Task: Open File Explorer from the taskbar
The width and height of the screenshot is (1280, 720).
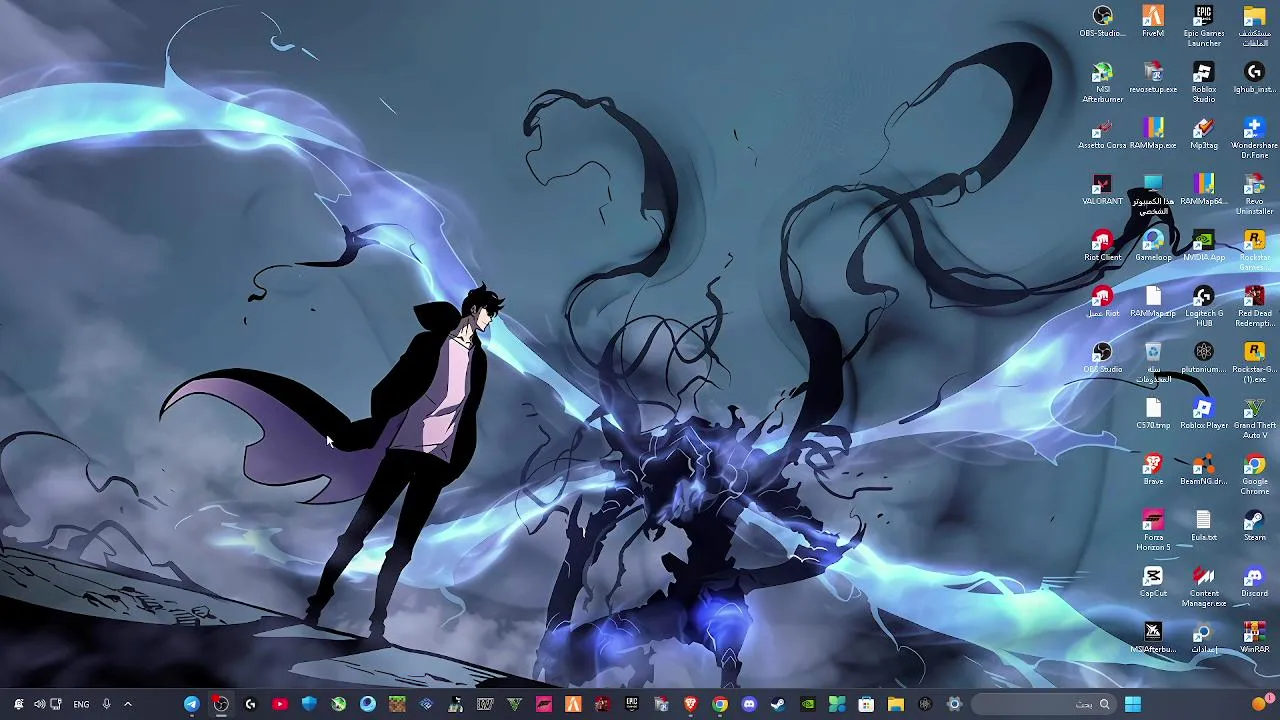Action: click(895, 704)
